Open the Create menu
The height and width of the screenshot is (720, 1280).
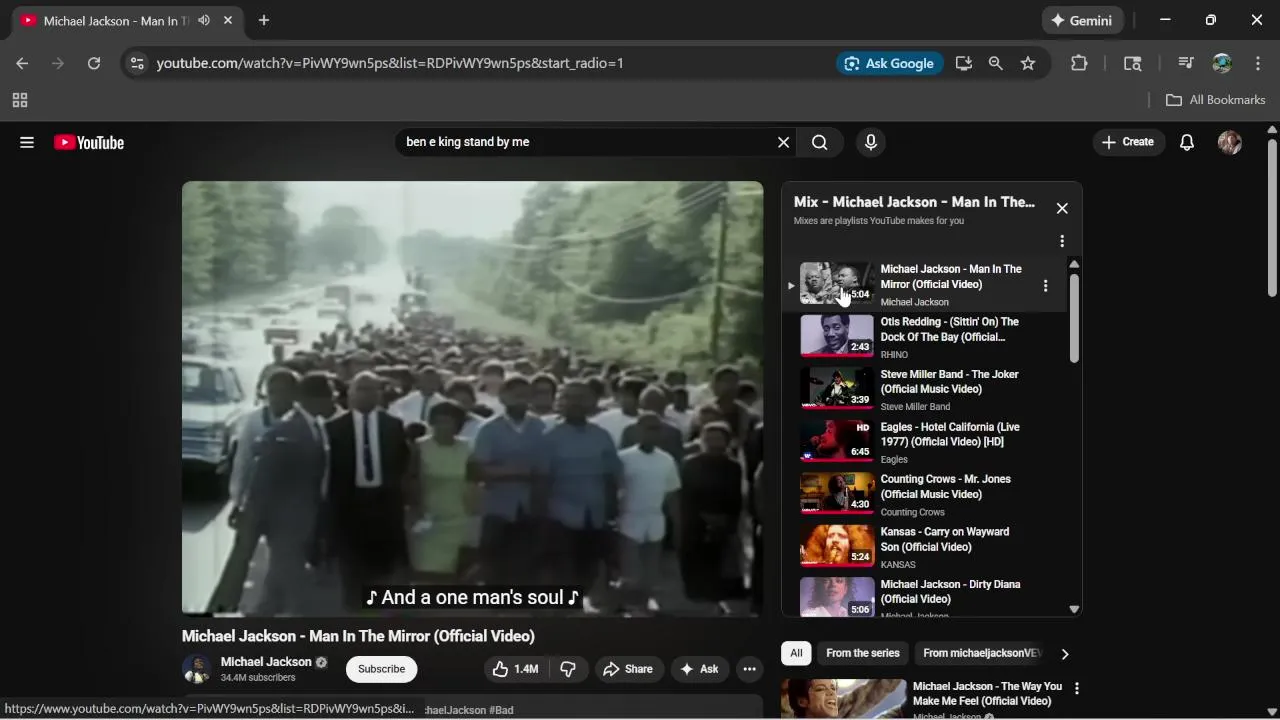[x=1128, y=142]
